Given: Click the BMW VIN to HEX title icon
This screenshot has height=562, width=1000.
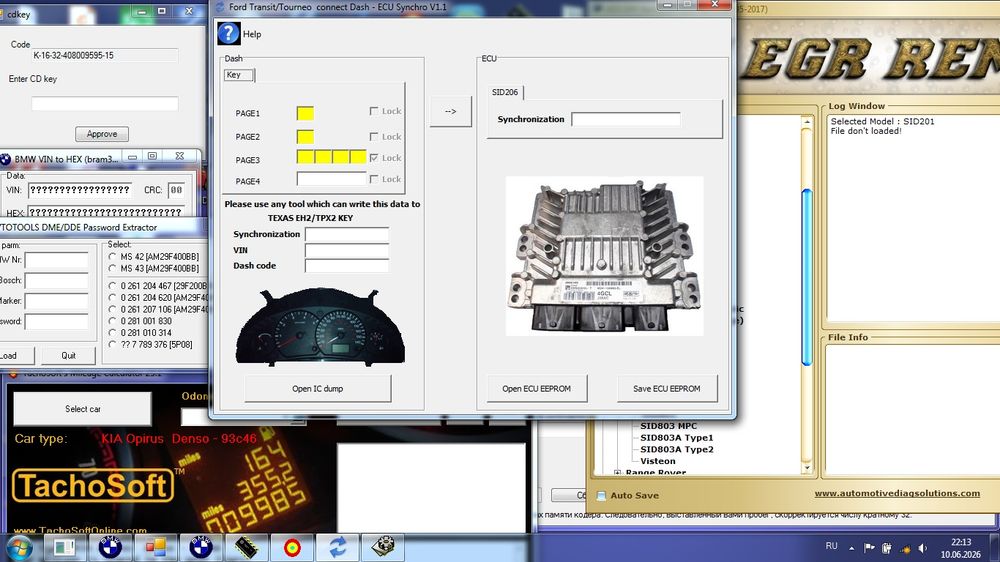Looking at the screenshot, I should [6, 159].
